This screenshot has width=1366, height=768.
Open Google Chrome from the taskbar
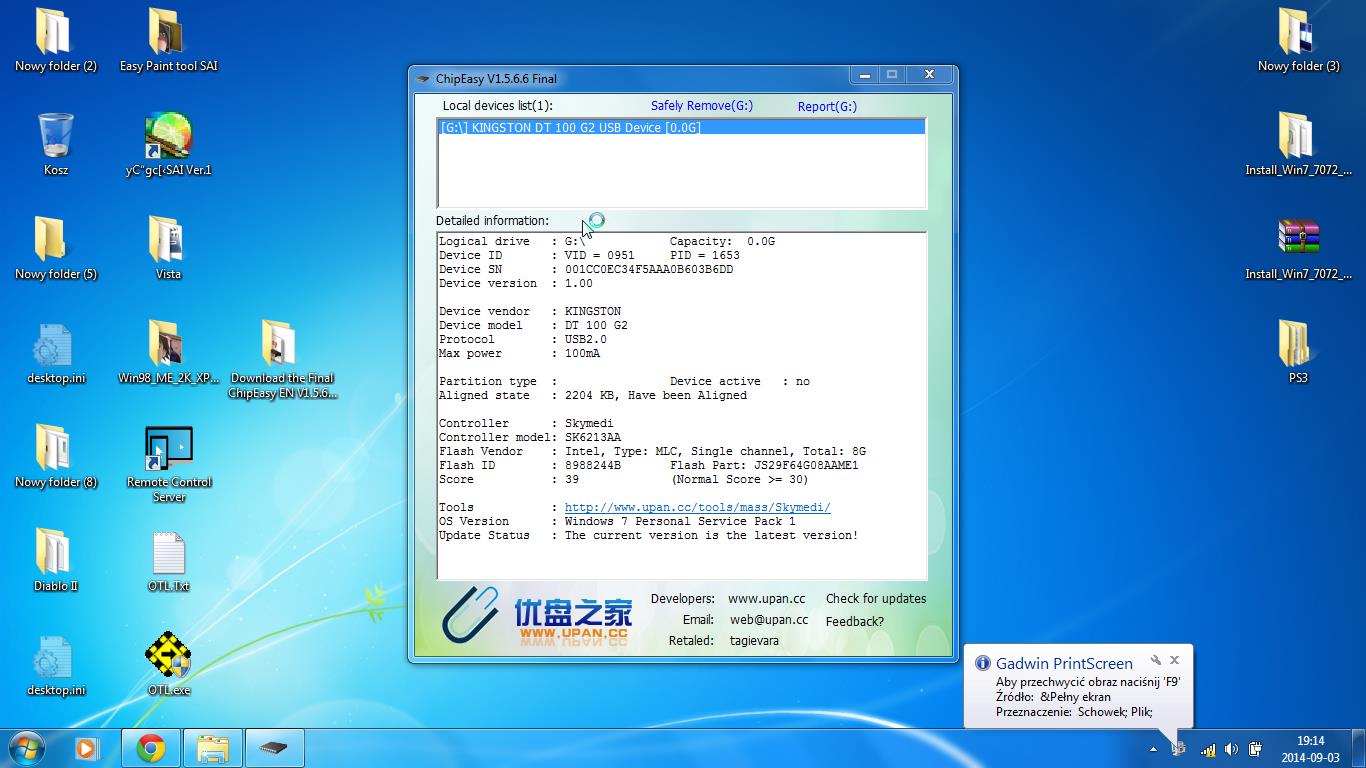151,748
